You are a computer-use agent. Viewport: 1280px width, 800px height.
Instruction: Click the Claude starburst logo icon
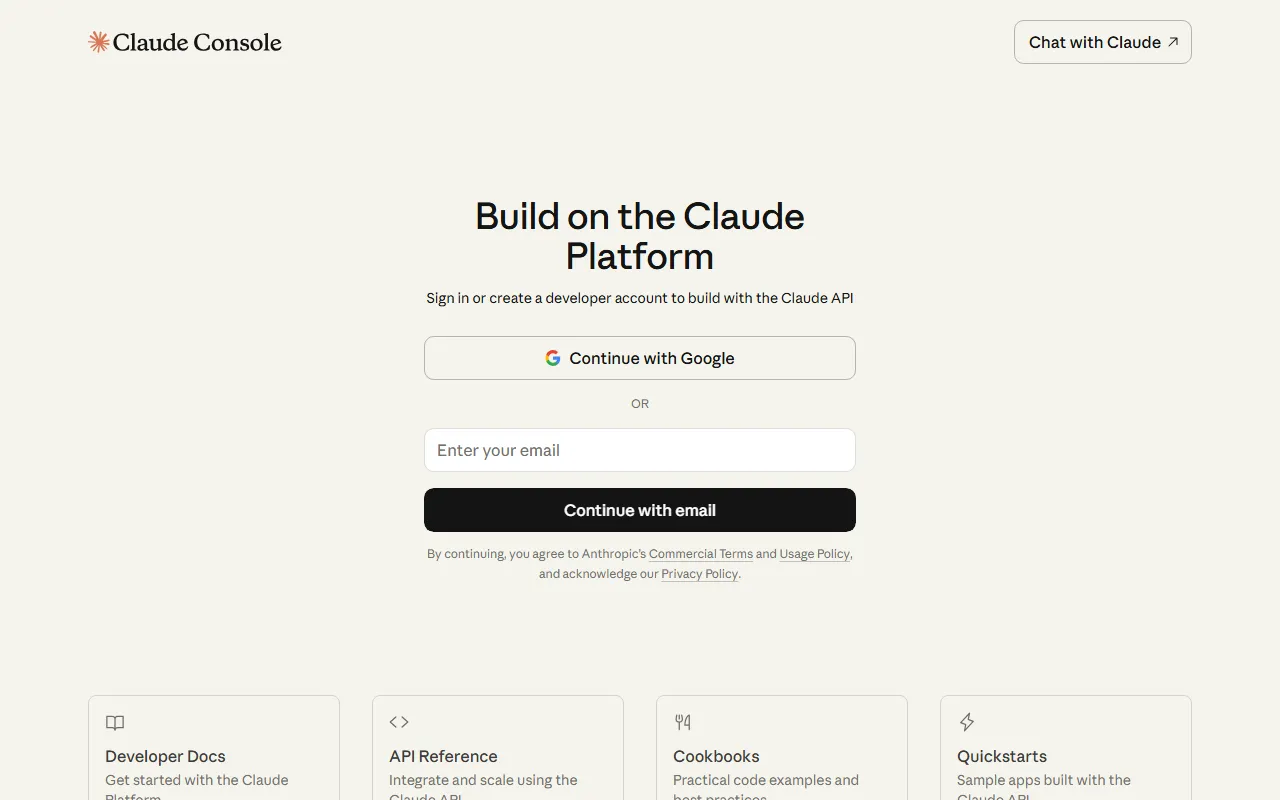coord(99,42)
